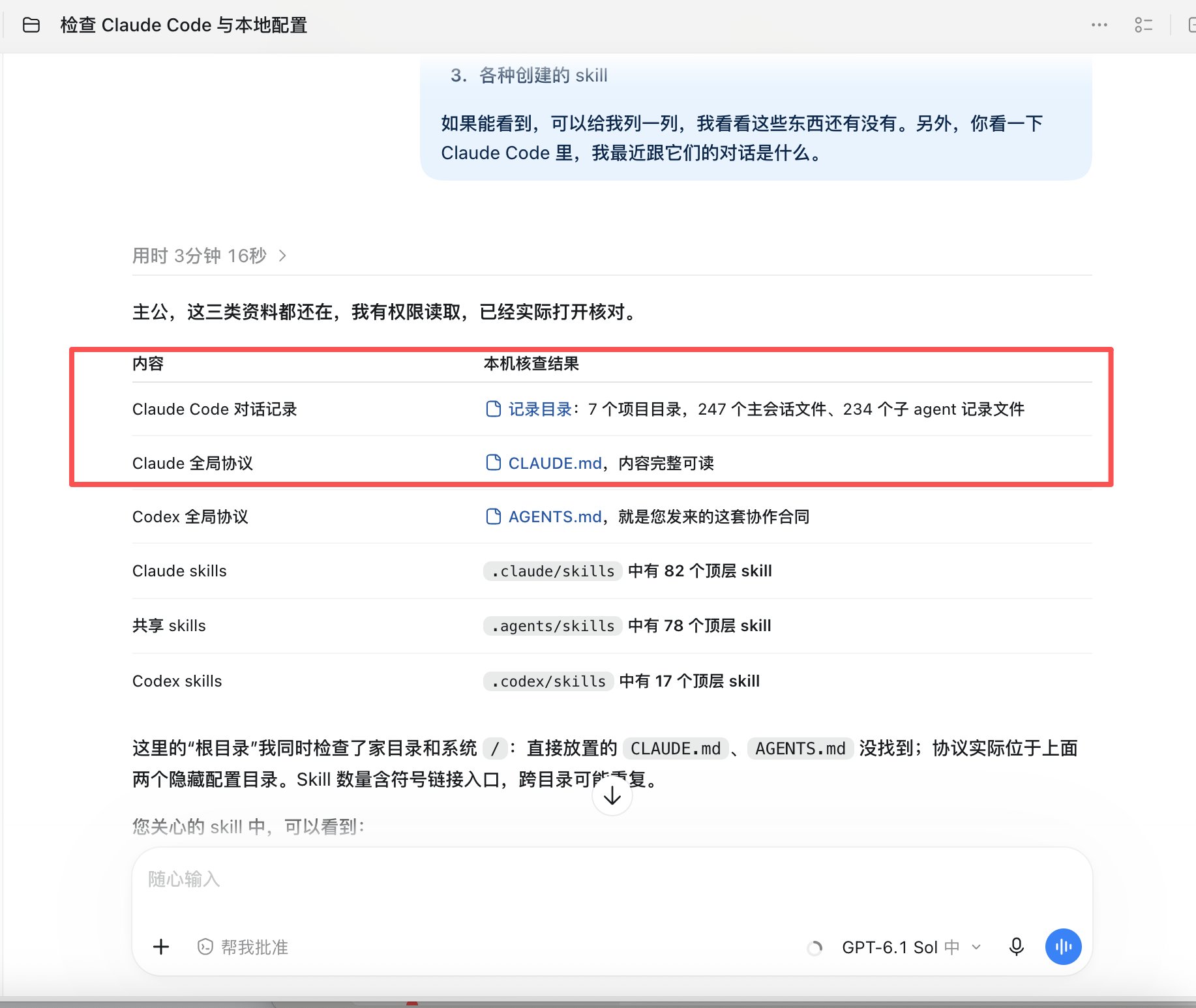Click the file icon before CLAUDE.md
Image resolution: width=1196 pixels, height=1008 pixels.
click(x=494, y=463)
